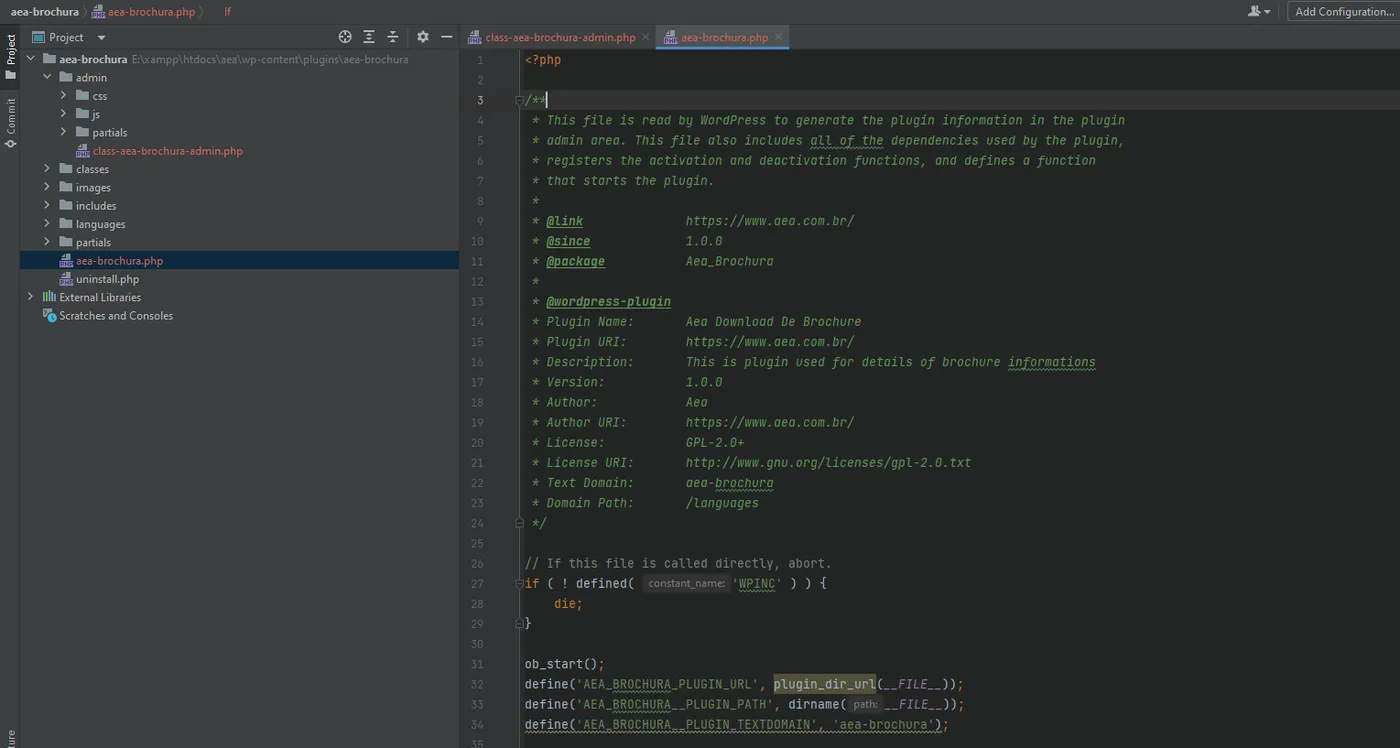Close the aea-brochura.php editor tab
Viewport: 1400px width, 748px height.
point(779,38)
